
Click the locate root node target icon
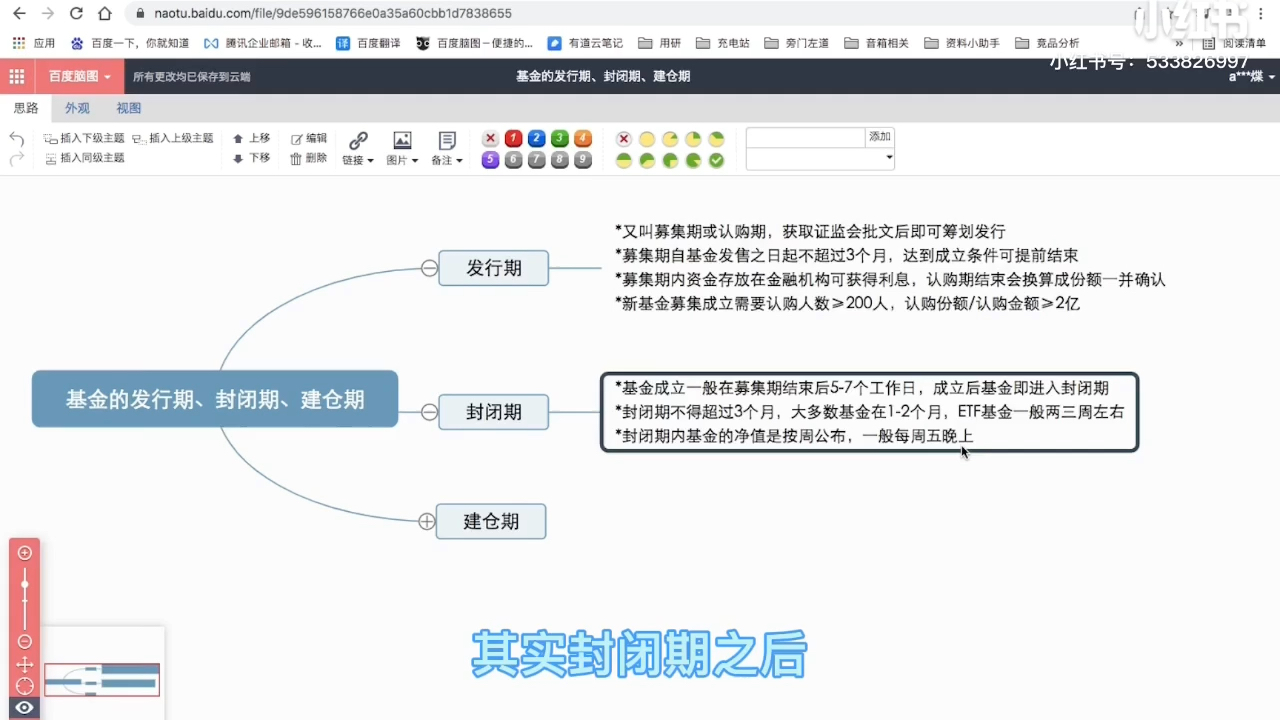25,686
